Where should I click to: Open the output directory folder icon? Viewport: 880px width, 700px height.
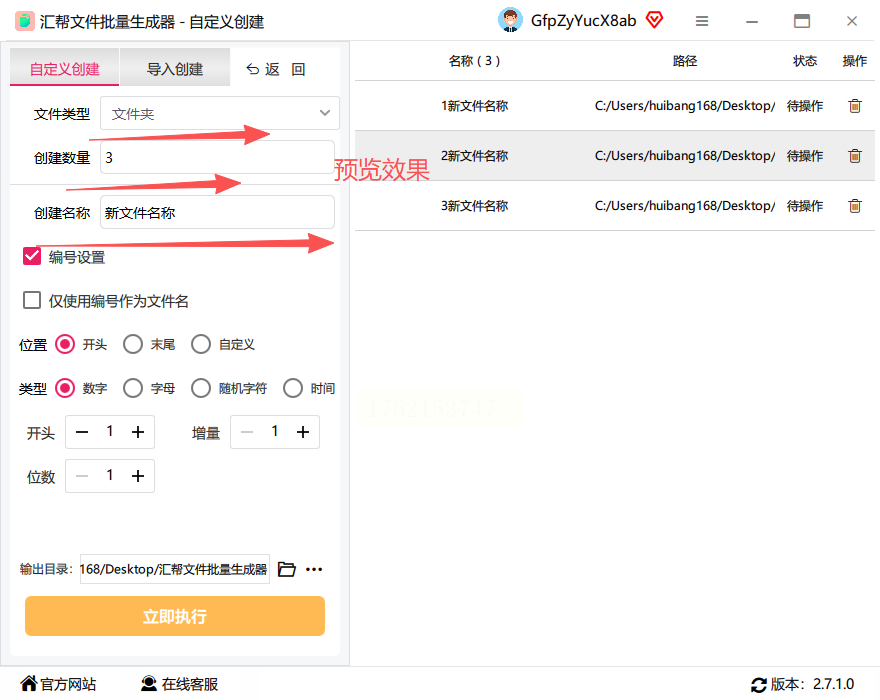(x=287, y=569)
